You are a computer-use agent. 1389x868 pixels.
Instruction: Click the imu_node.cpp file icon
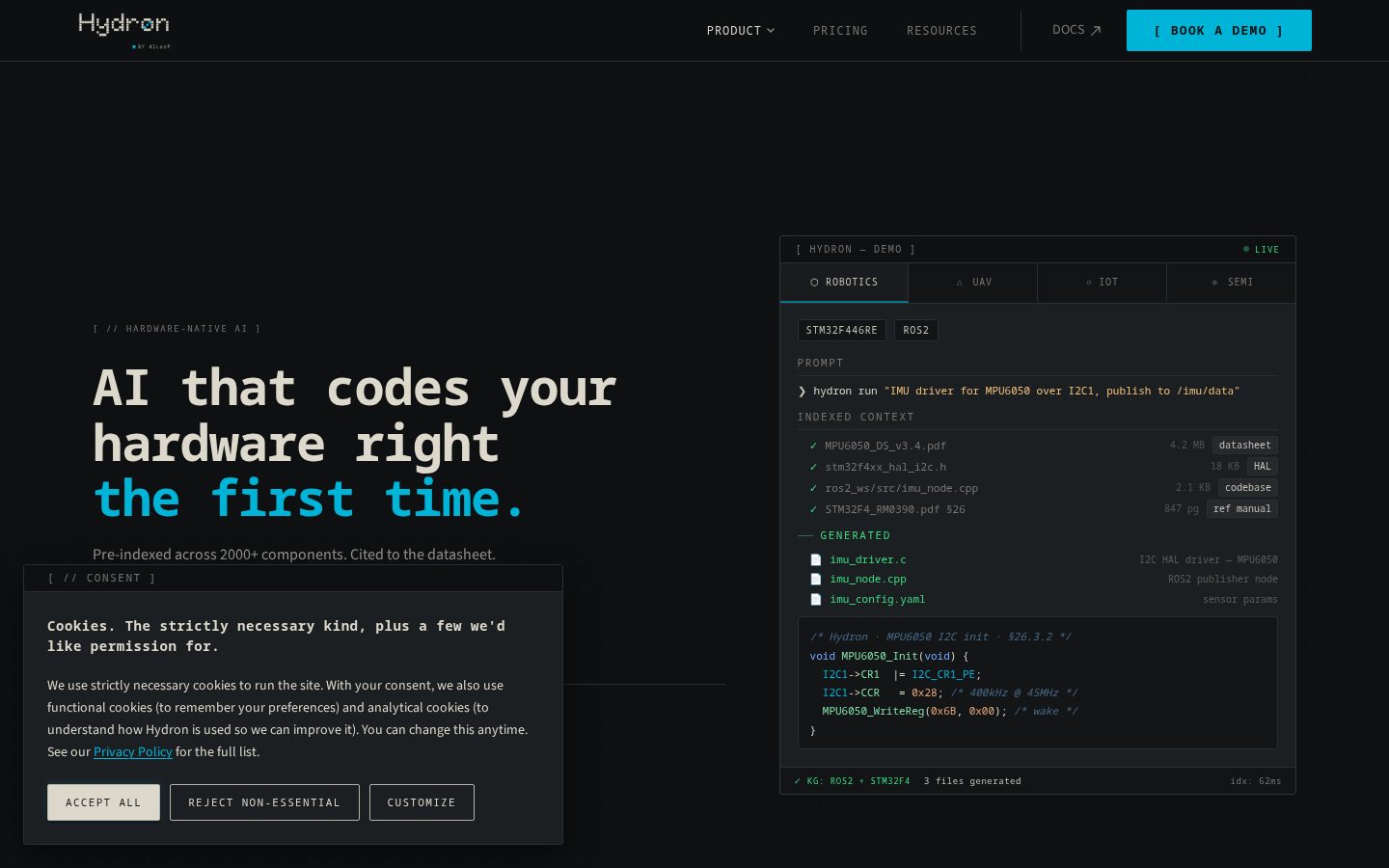(815, 579)
